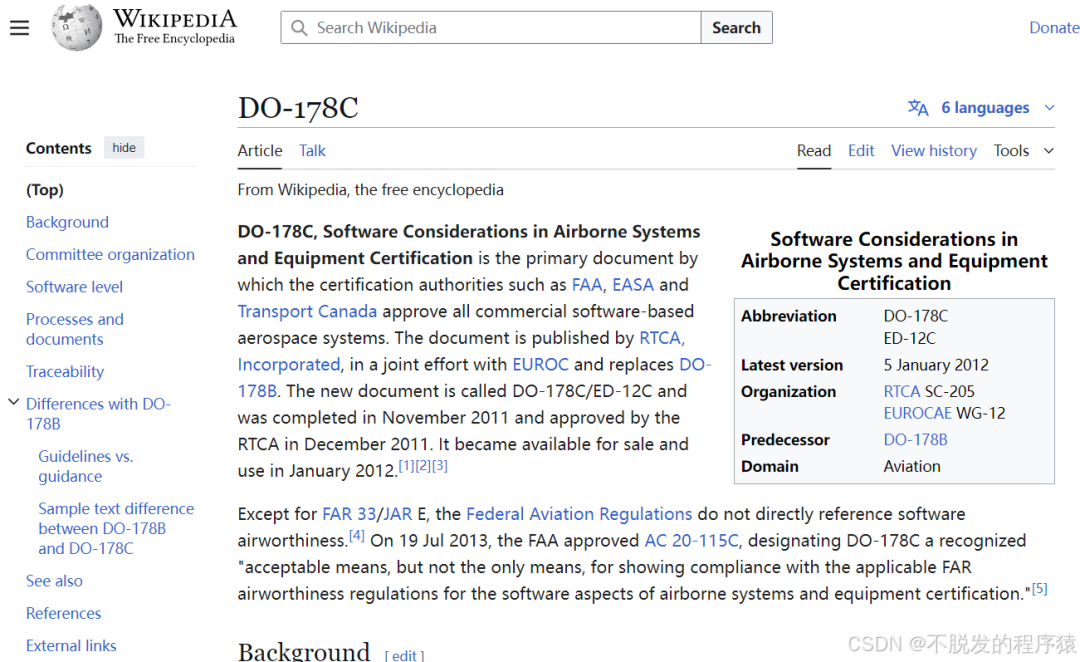Open the Transport Canada link

tap(307, 311)
